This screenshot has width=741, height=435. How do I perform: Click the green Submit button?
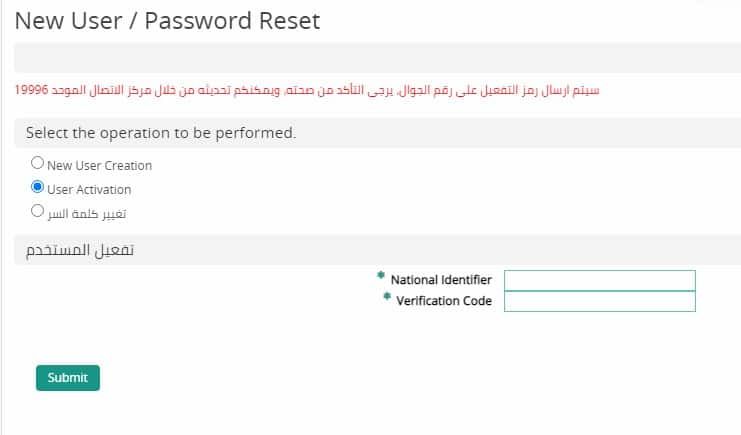68,378
